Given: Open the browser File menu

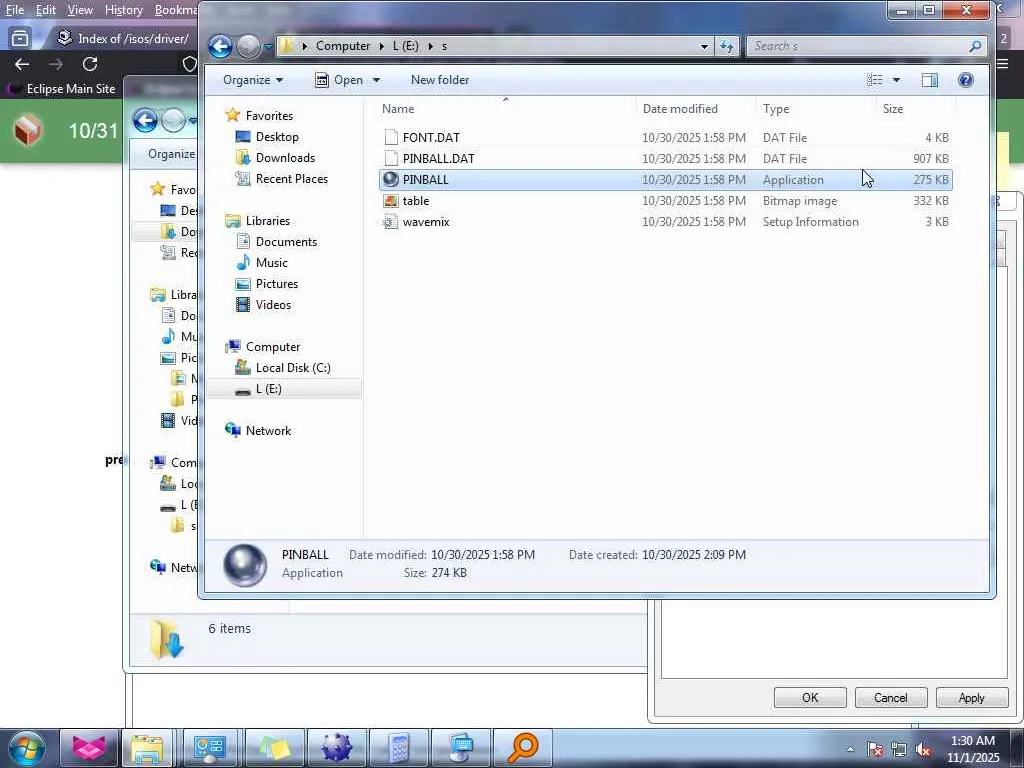Looking at the screenshot, I should [x=14, y=10].
